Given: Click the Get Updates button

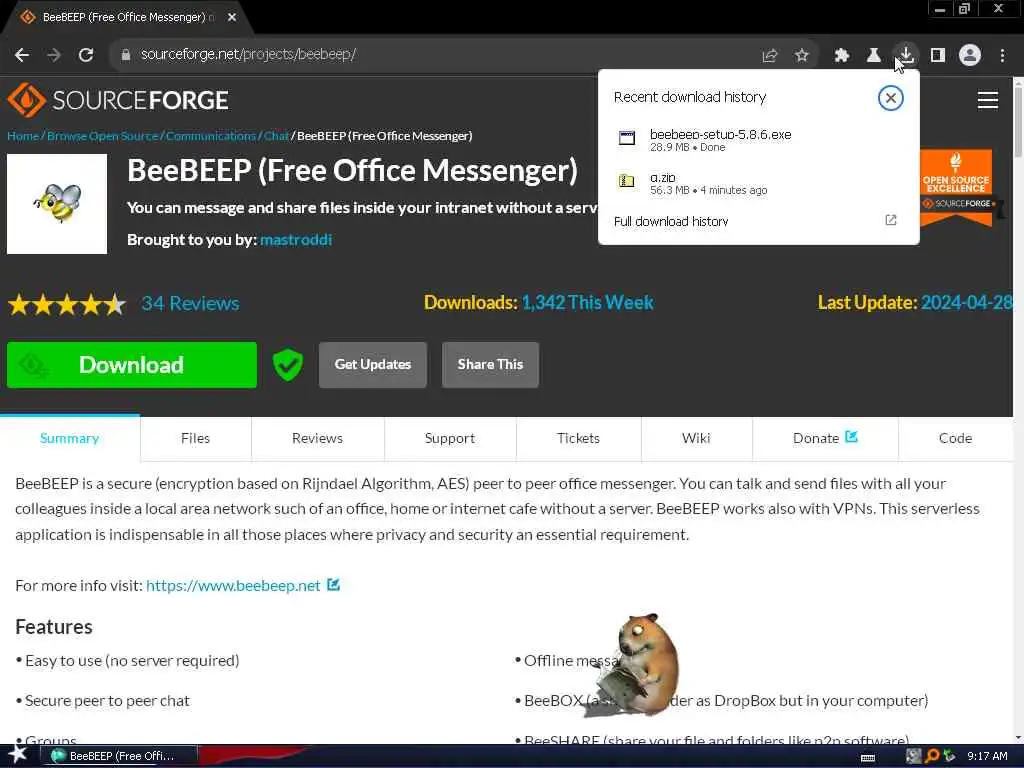Looking at the screenshot, I should (x=373, y=364).
